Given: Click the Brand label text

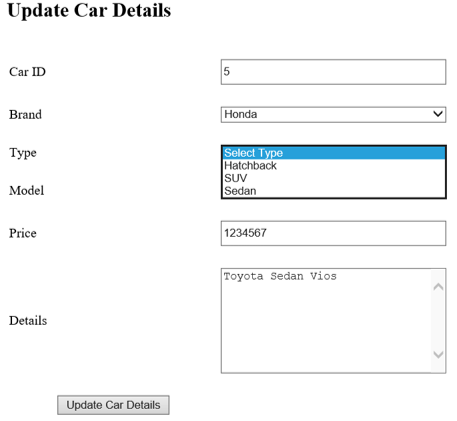Looking at the screenshot, I should pos(25,114).
